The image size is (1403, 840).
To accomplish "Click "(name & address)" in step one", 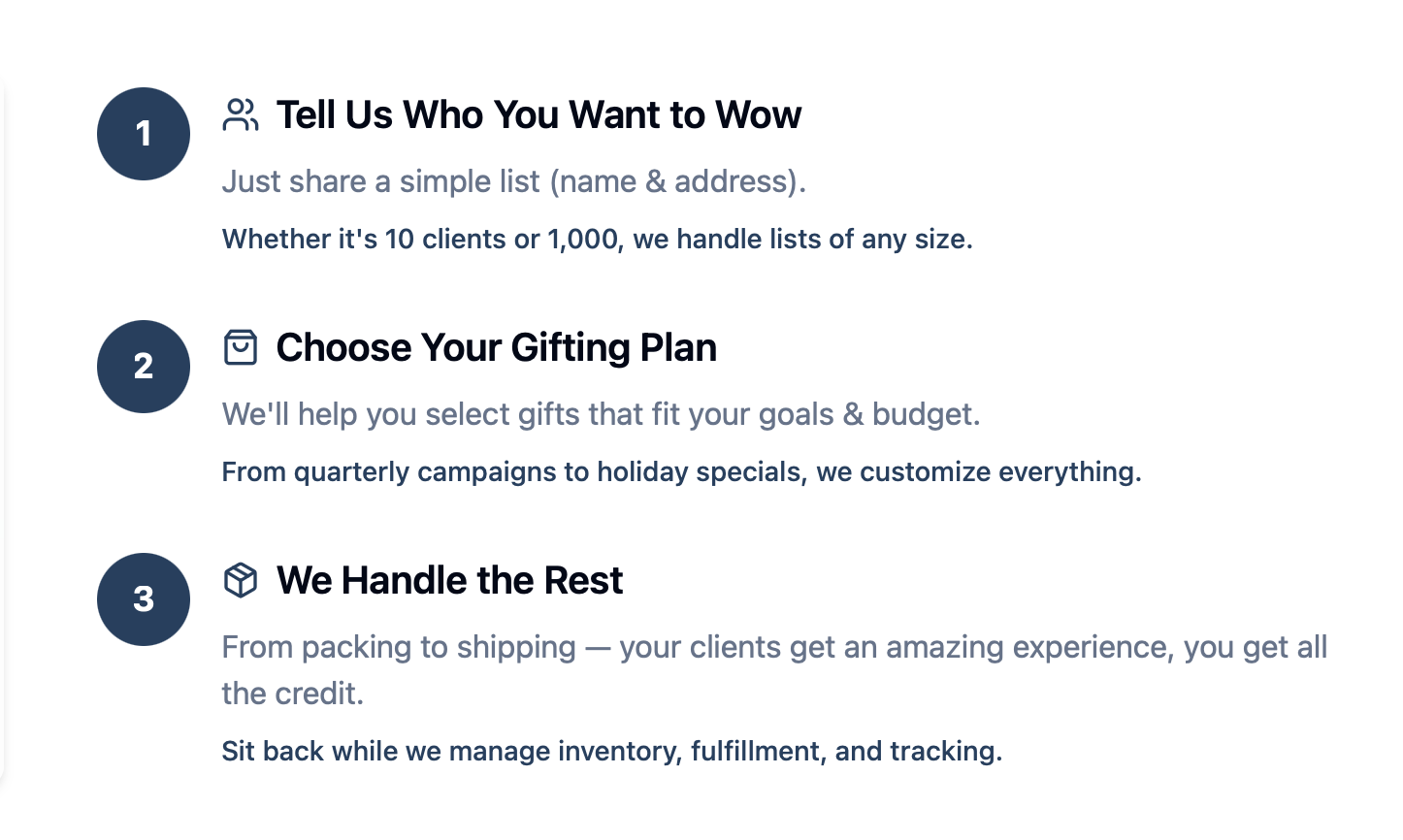I will [678, 181].
